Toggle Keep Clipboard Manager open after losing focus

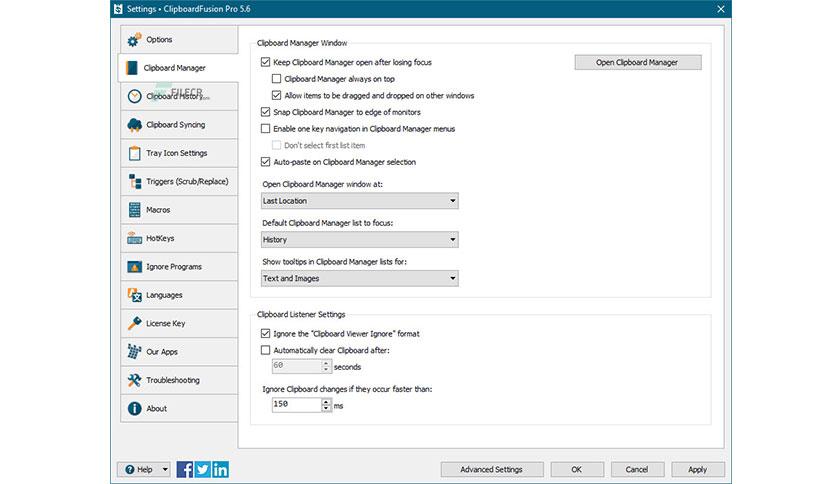[266, 62]
